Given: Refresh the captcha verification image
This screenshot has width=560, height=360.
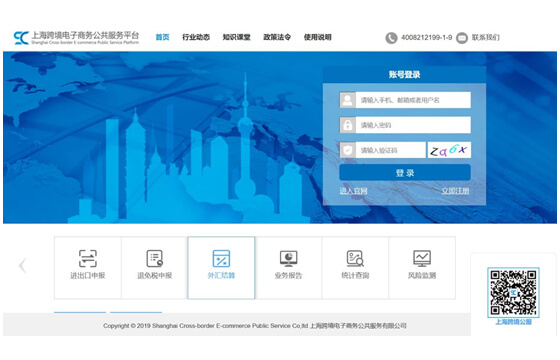Looking at the screenshot, I should (449, 150).
